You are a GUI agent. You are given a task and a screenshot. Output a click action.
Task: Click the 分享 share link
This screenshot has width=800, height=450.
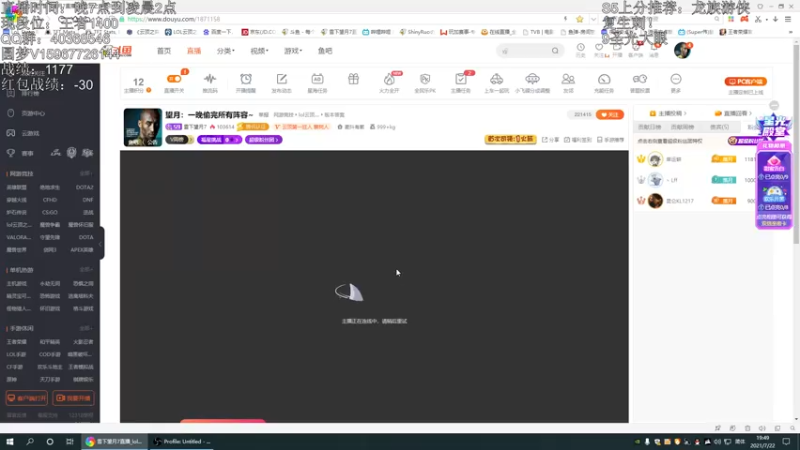click(x=550, y=139)
